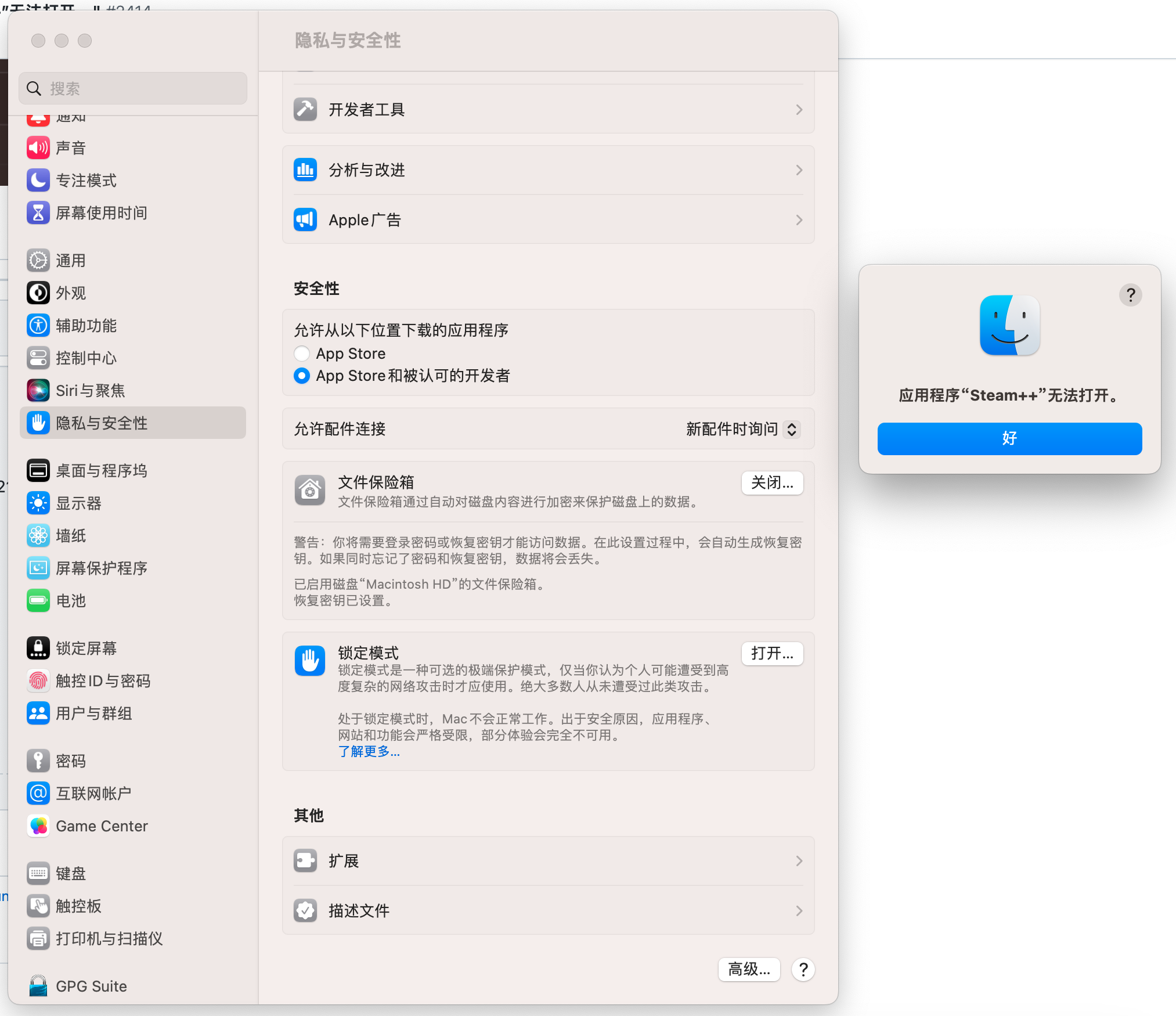The image size is (1176, 1016).
Task: Click the 了解更多 link under 锁定模式
Action: pos(369,751)
